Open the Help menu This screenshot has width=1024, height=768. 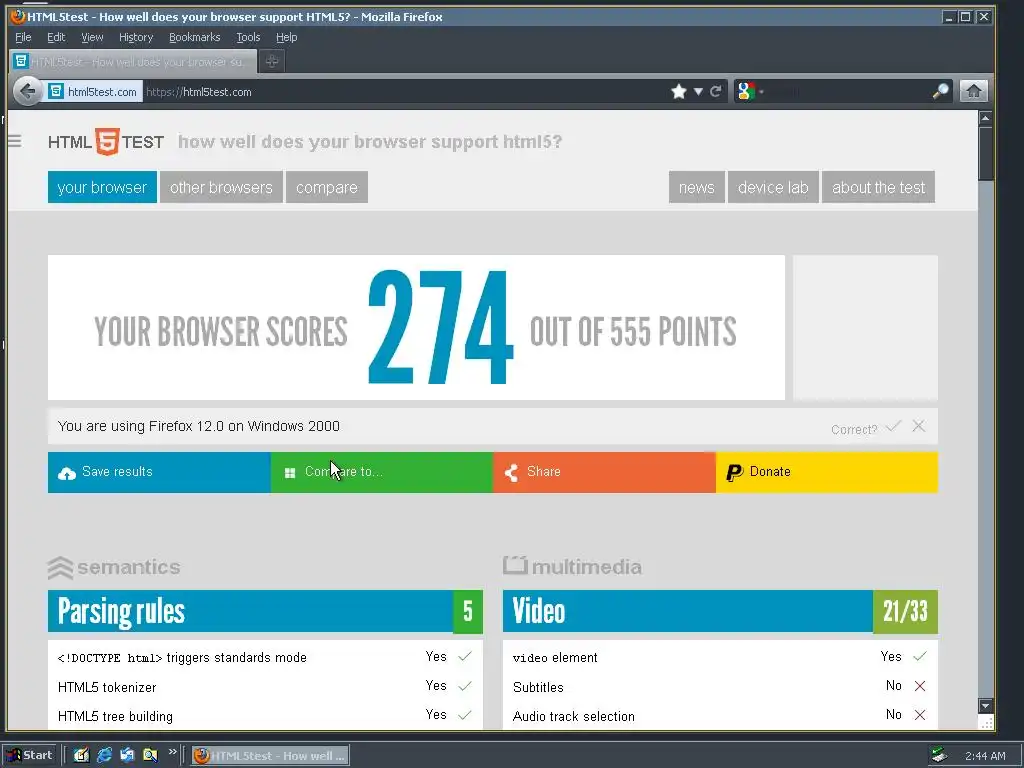coord(286,37)
